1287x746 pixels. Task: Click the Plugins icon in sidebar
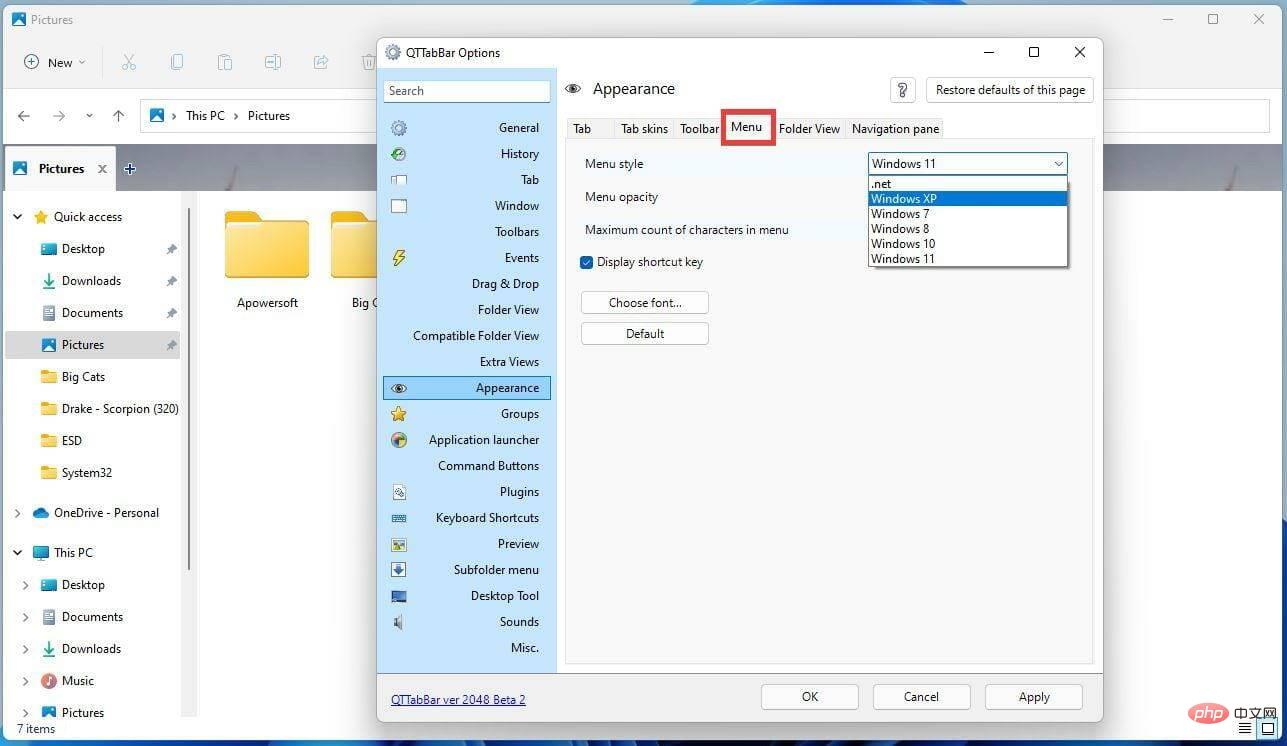tap(399, 492)
